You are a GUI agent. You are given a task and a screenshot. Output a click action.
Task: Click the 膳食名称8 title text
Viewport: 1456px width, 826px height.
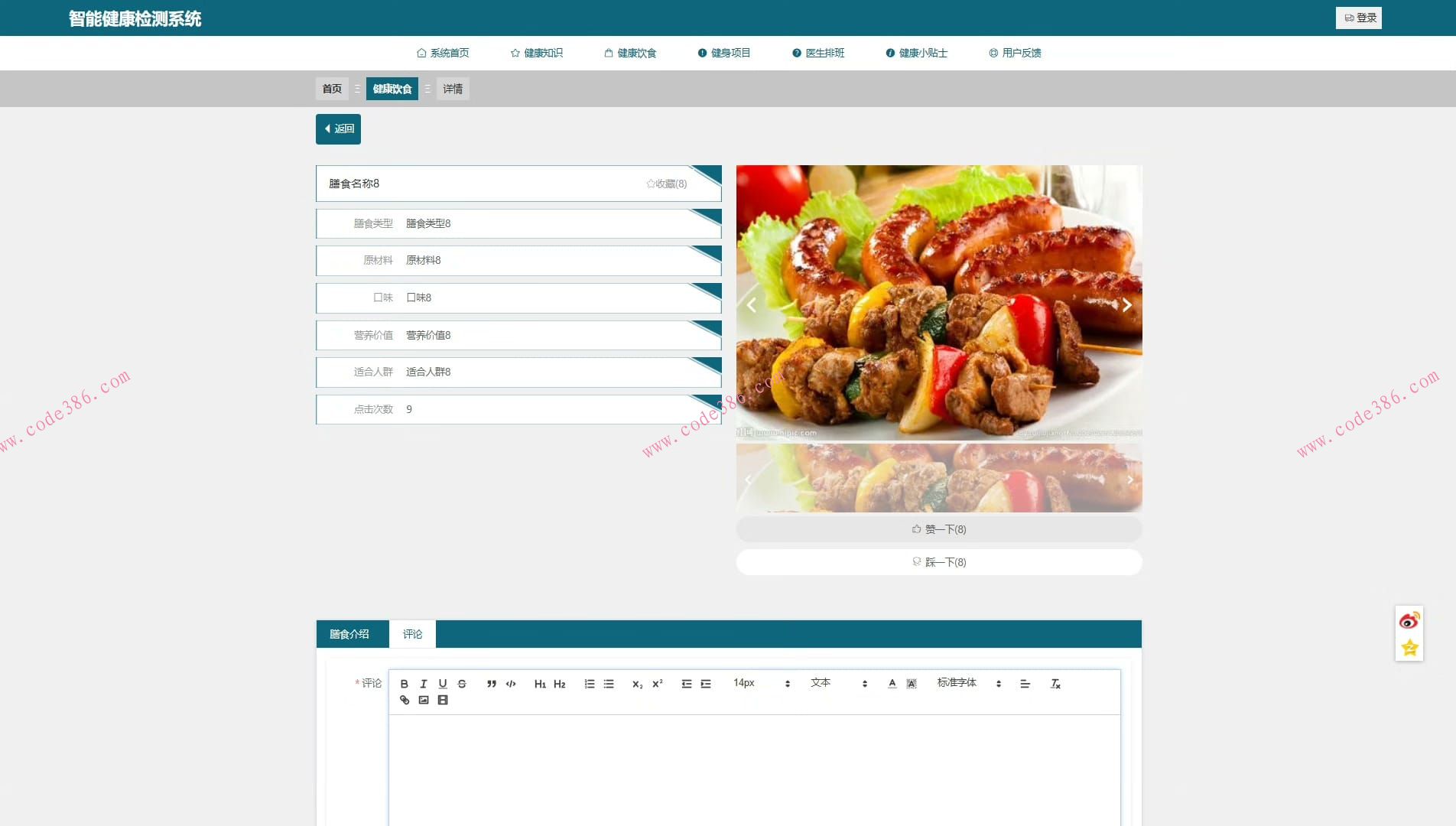coord(354,184)
